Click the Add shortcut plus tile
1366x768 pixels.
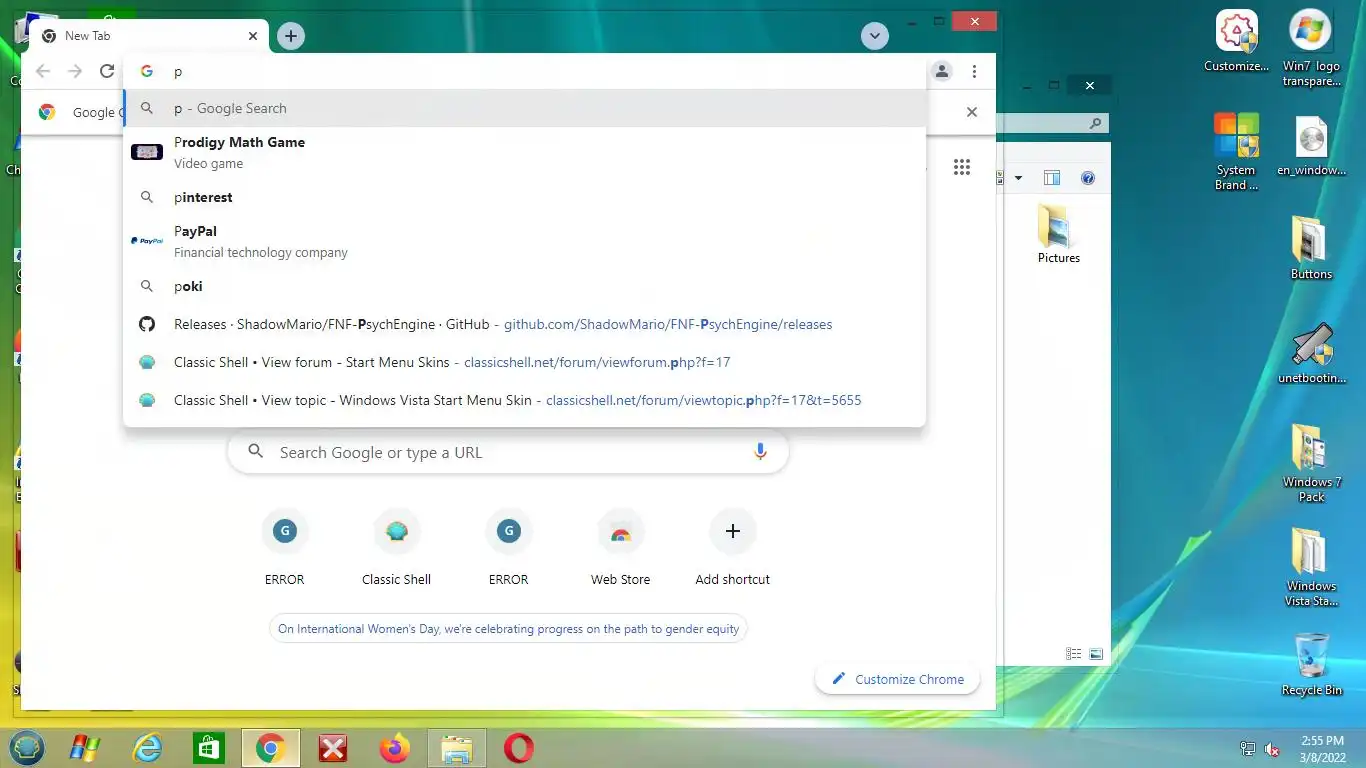click(733, 547)
